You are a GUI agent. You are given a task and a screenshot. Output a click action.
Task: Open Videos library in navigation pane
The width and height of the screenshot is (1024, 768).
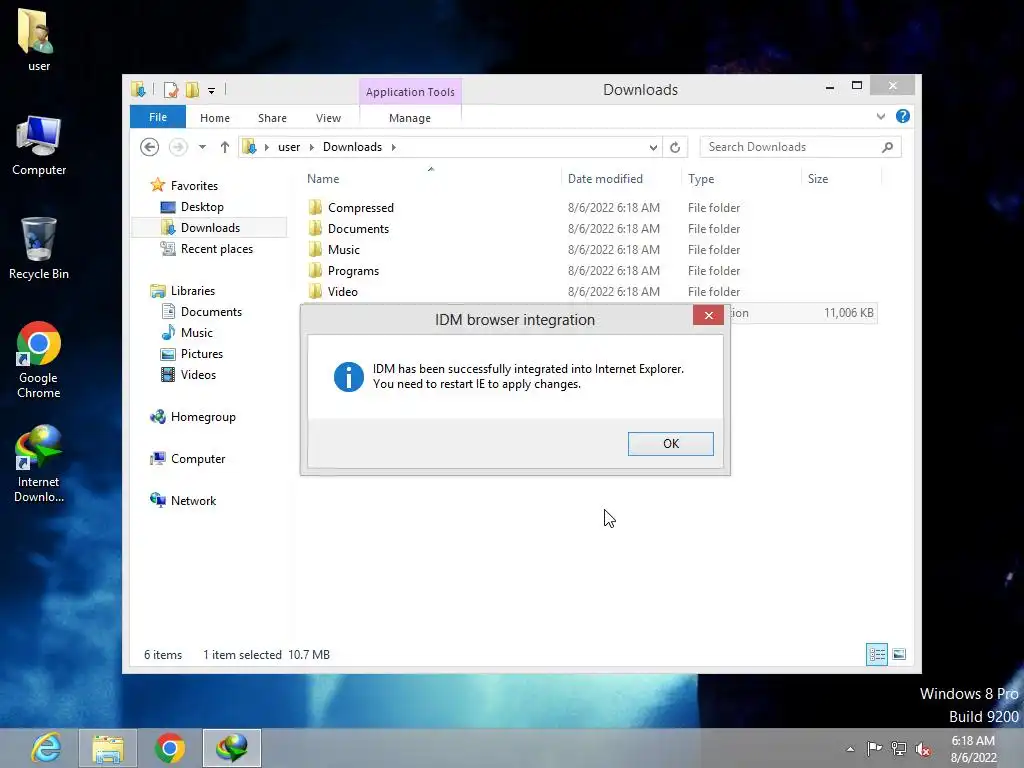pyautogui.click(x=198, y=374)
